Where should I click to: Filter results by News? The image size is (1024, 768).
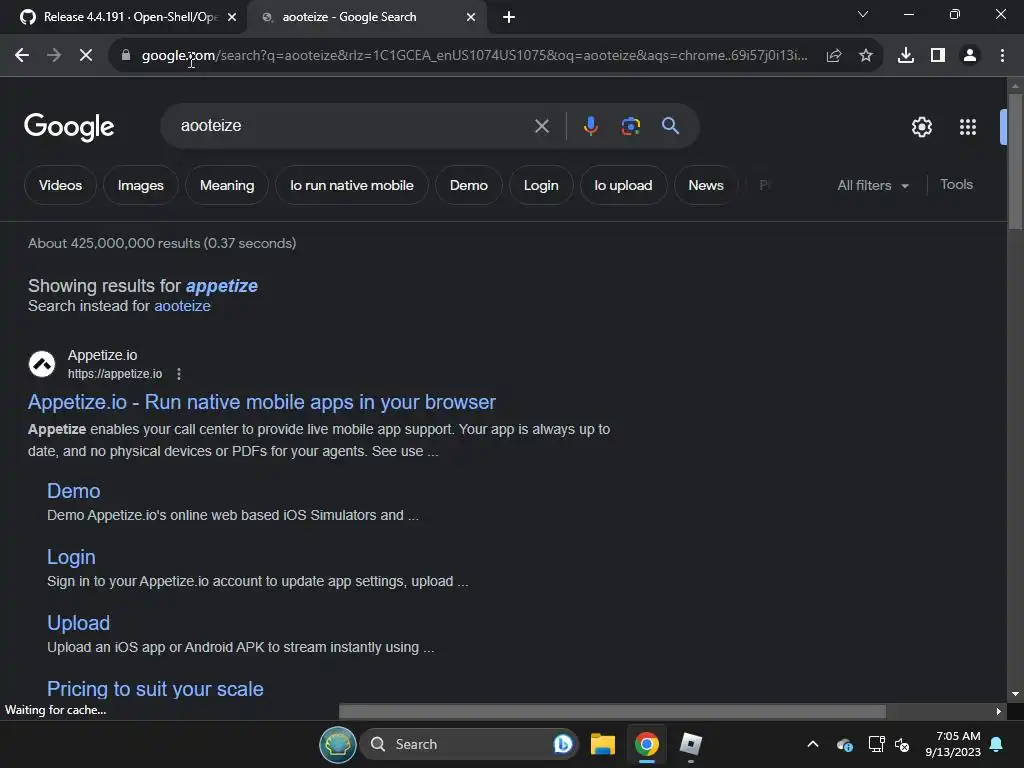pyautogui.click(x=706, y=185)
